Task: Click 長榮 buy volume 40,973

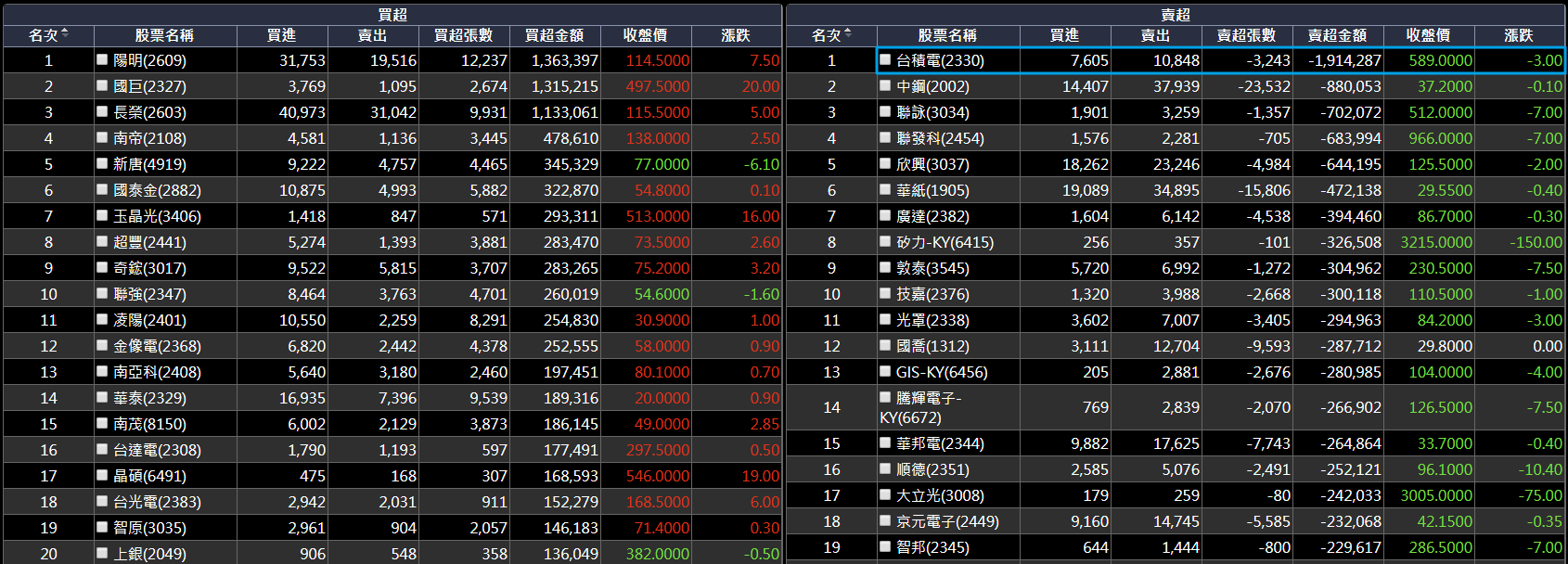Action: point(302,112)
